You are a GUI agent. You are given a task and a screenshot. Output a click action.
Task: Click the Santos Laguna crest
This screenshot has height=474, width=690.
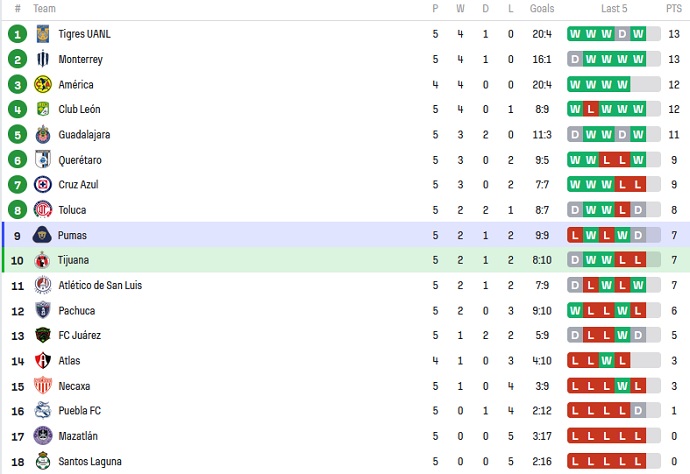click(43, 461)
